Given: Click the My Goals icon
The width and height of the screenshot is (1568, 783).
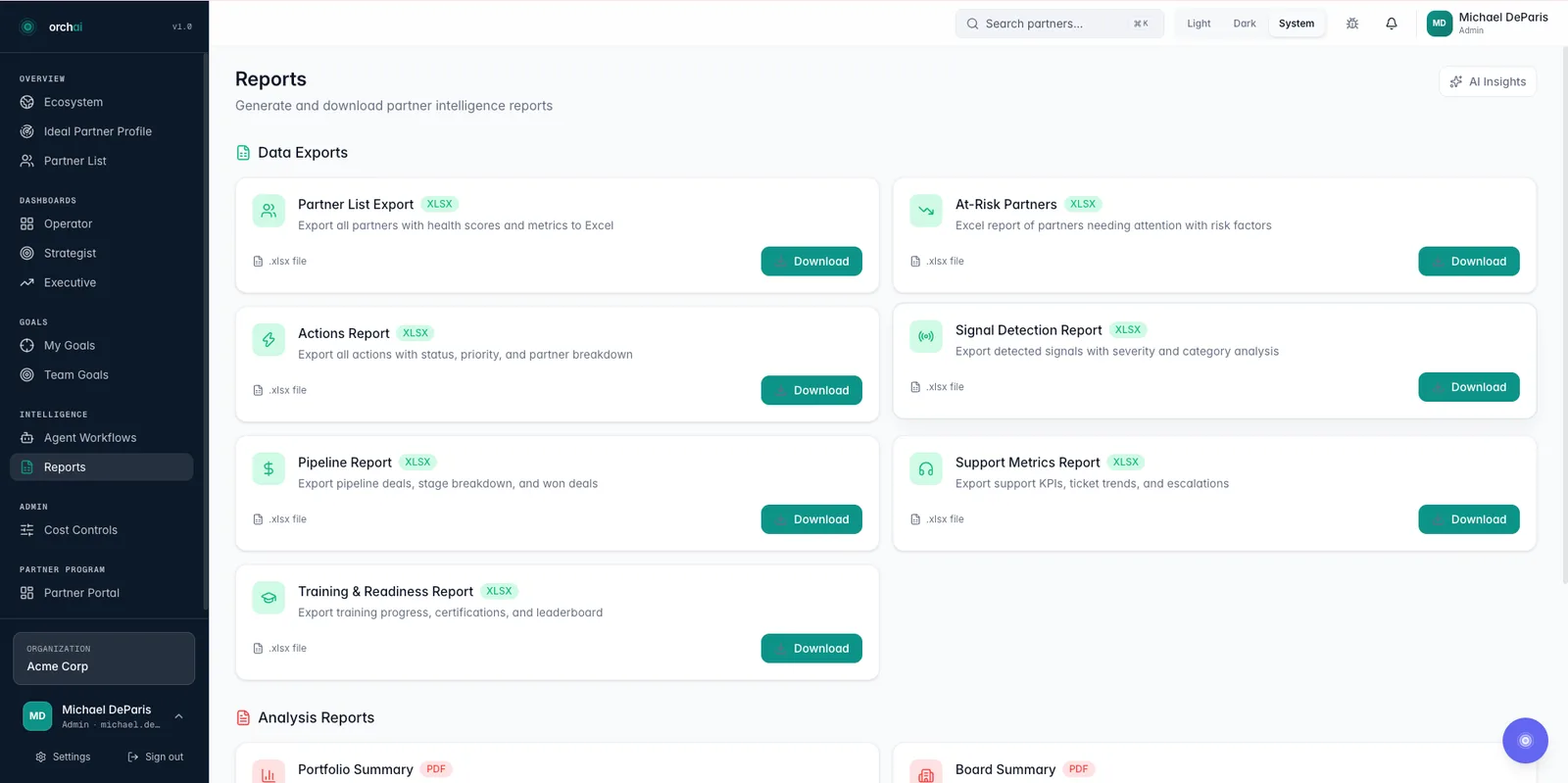Looking at the screenshot, I should pos(27,346).
